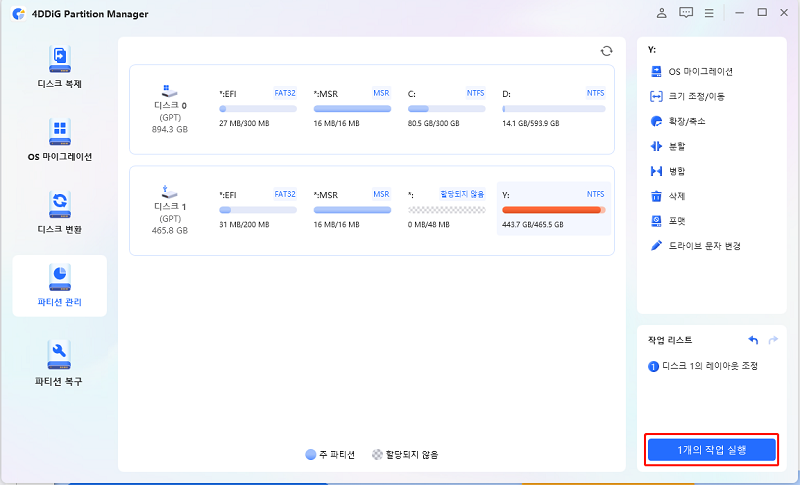800x485 pixels.
Task: Open the hamburger menu
Action: 709,13
